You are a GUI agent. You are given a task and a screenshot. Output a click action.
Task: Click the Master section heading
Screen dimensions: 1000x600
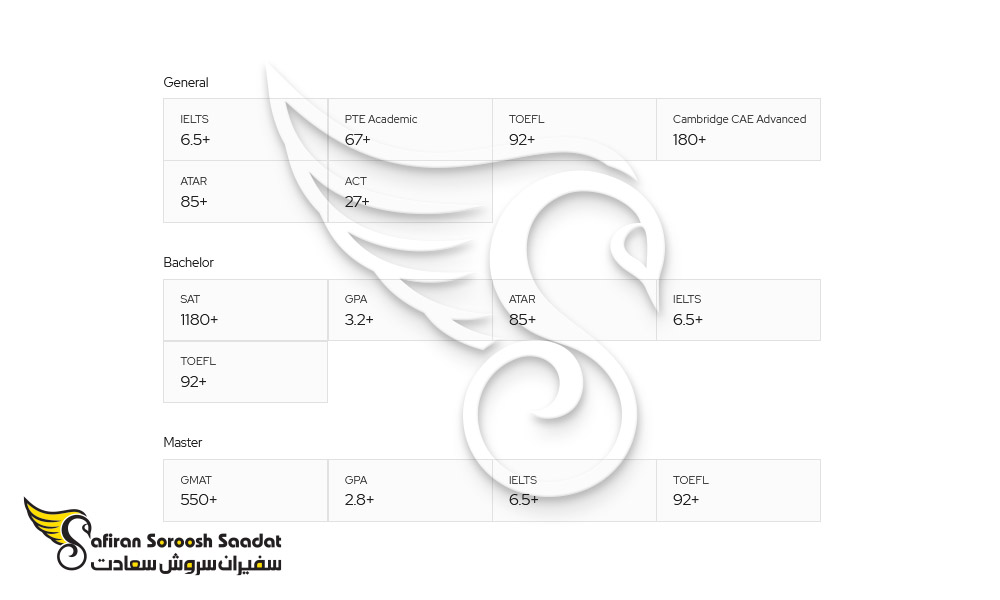182,442
